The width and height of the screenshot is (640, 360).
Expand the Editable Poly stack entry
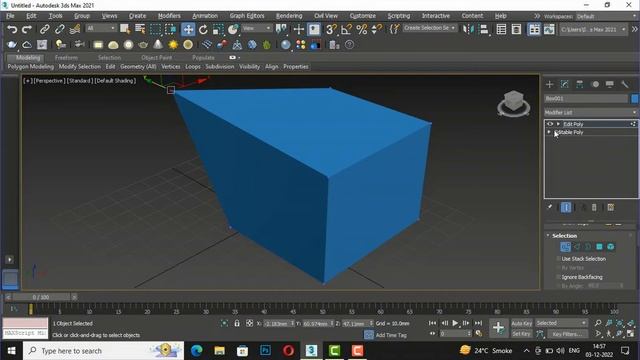point(549,132)
